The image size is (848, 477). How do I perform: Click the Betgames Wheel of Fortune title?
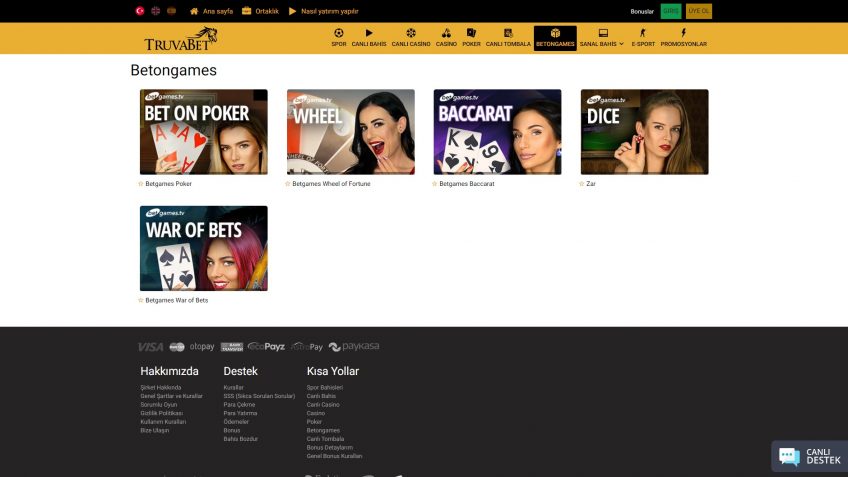click(331, 184)
